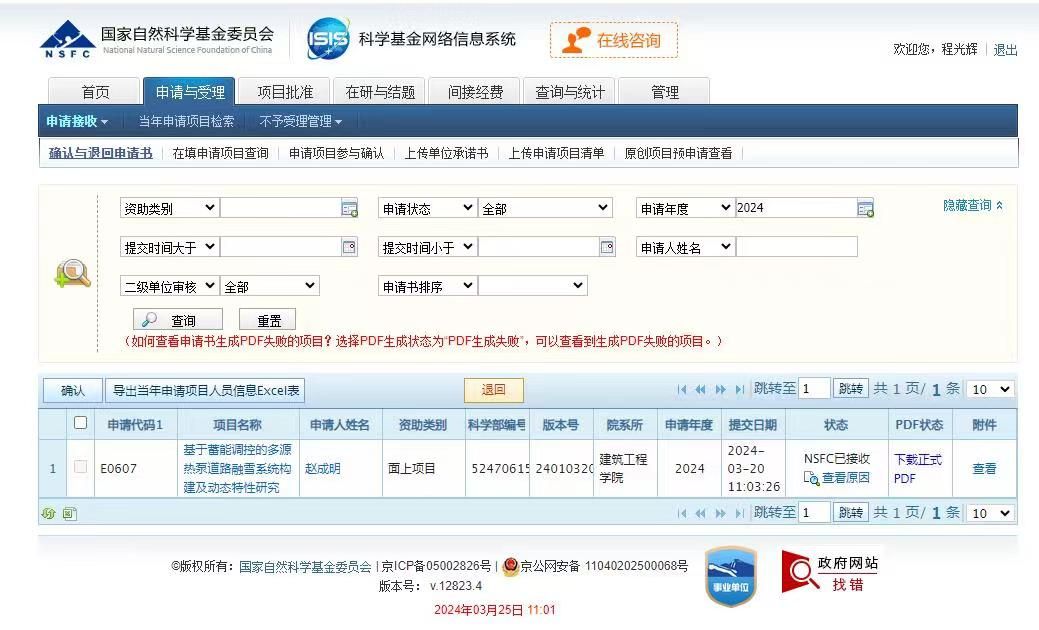The width and height of the screenshot is (1039, 630).
Task: Open the 申请年度 field selector dropdown
Action: pyautogui.click(x=684, y=208)
